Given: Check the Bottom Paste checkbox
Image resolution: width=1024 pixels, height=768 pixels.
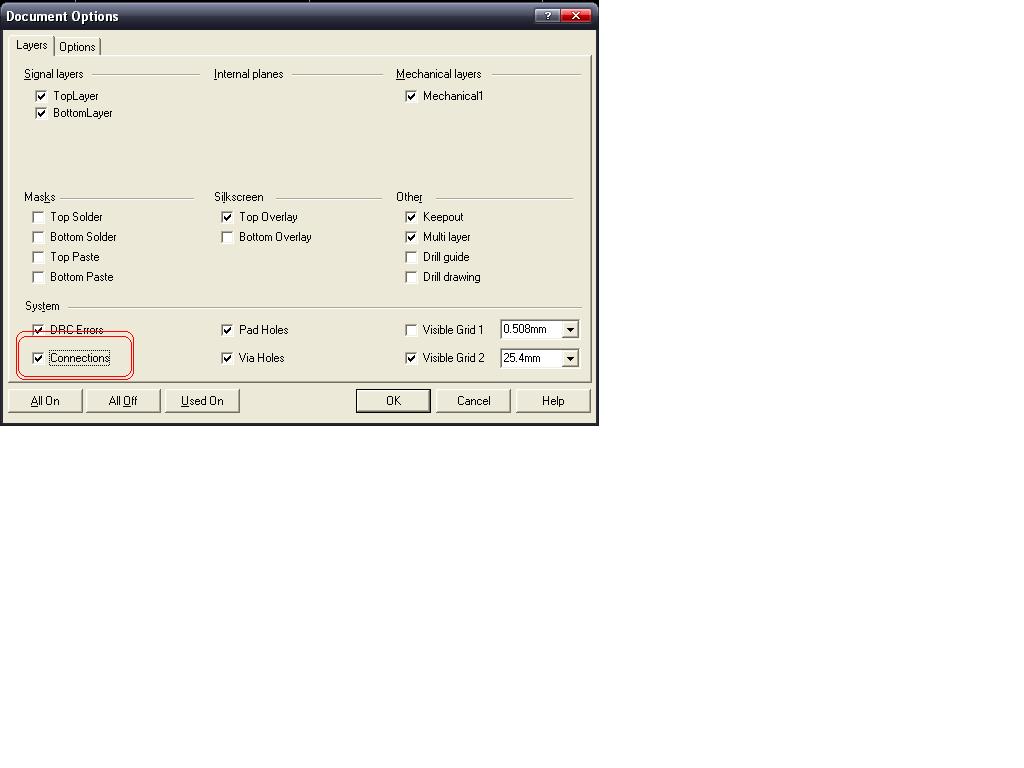Looking at the screenshot, I should click(x=38, y=277).
